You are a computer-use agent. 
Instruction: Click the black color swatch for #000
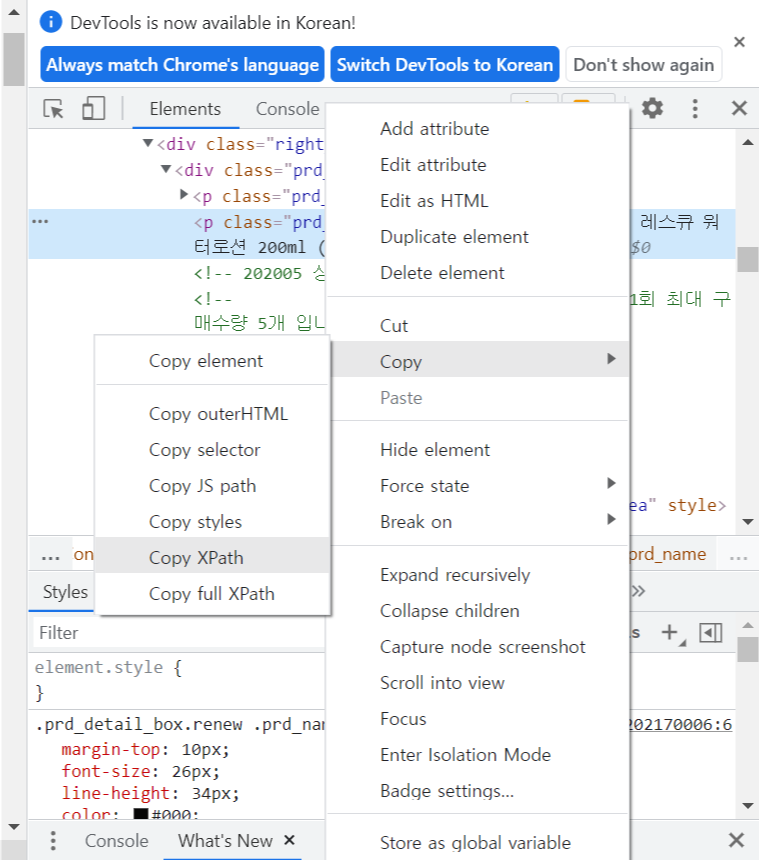[141, 814]
